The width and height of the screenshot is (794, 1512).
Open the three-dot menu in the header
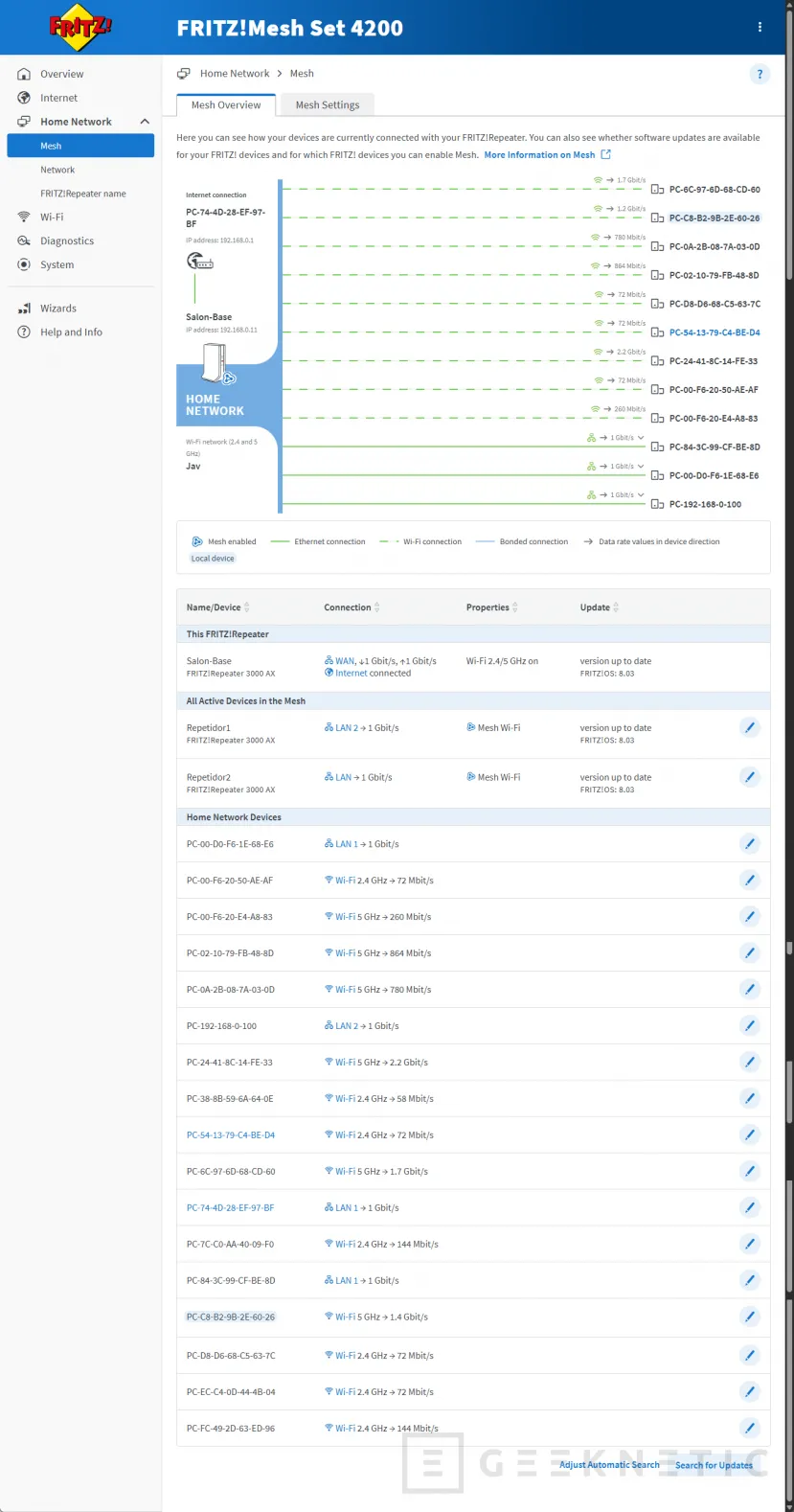click(x=760, y=28)
